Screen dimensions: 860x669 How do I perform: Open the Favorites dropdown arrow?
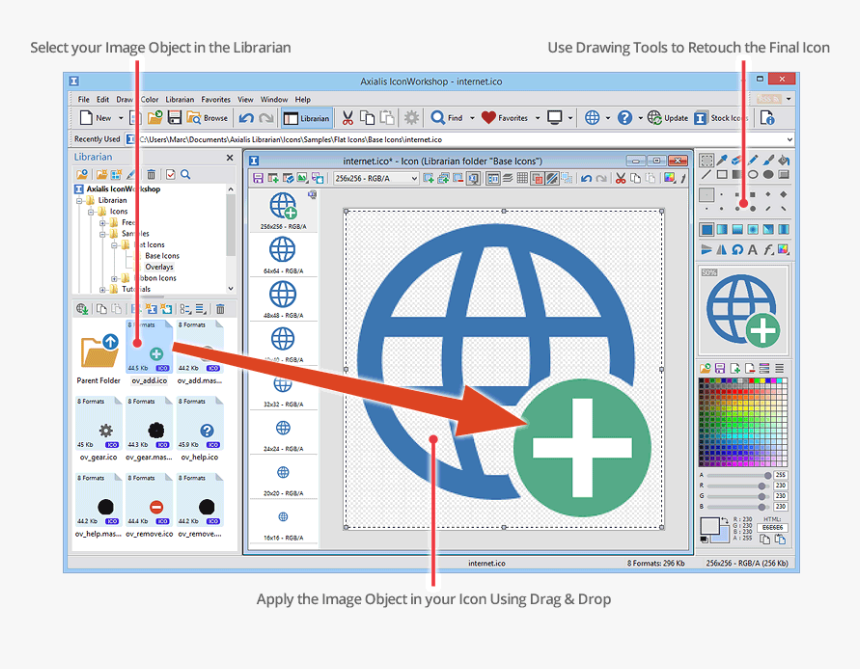click(538, 118)
